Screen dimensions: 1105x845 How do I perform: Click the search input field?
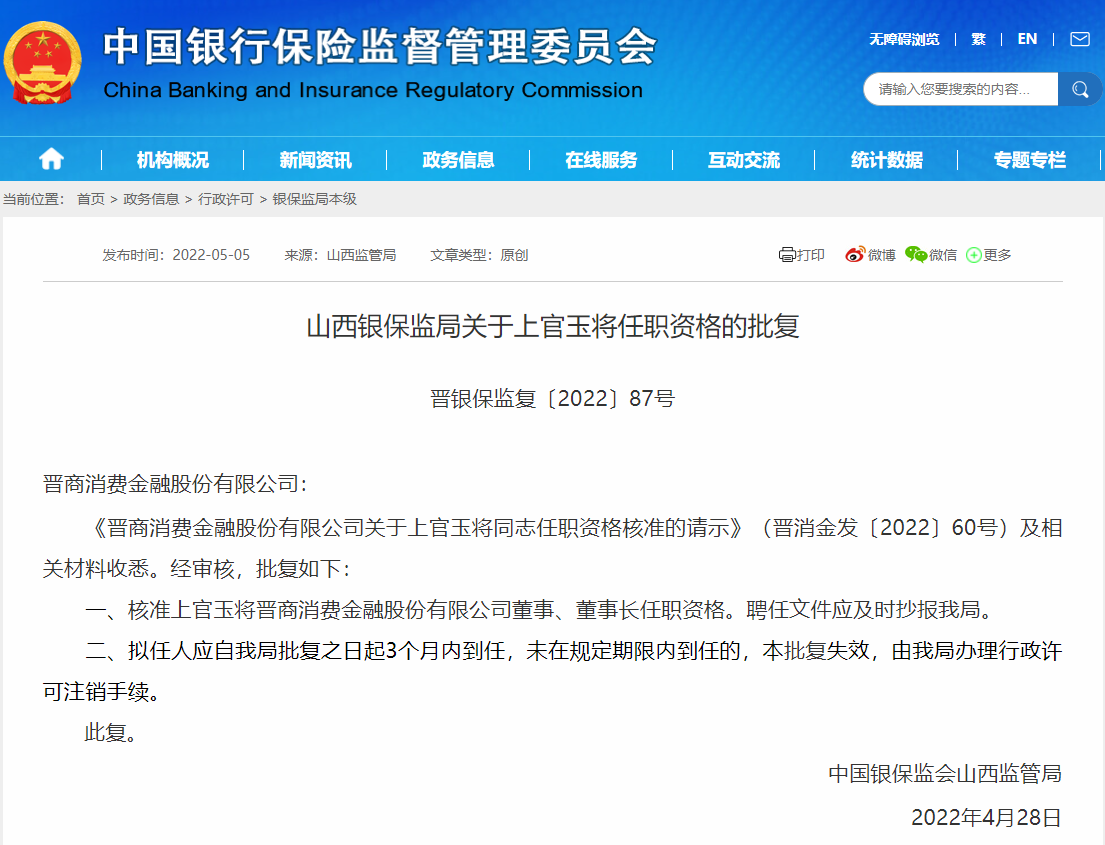(955, 89)
